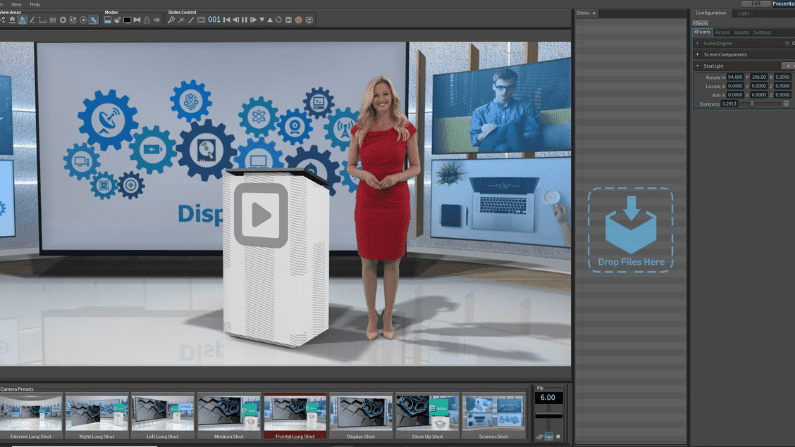Click the Rotate H value field
The height and width of the screenshot is (447, 795).
[x=735, y=77]
